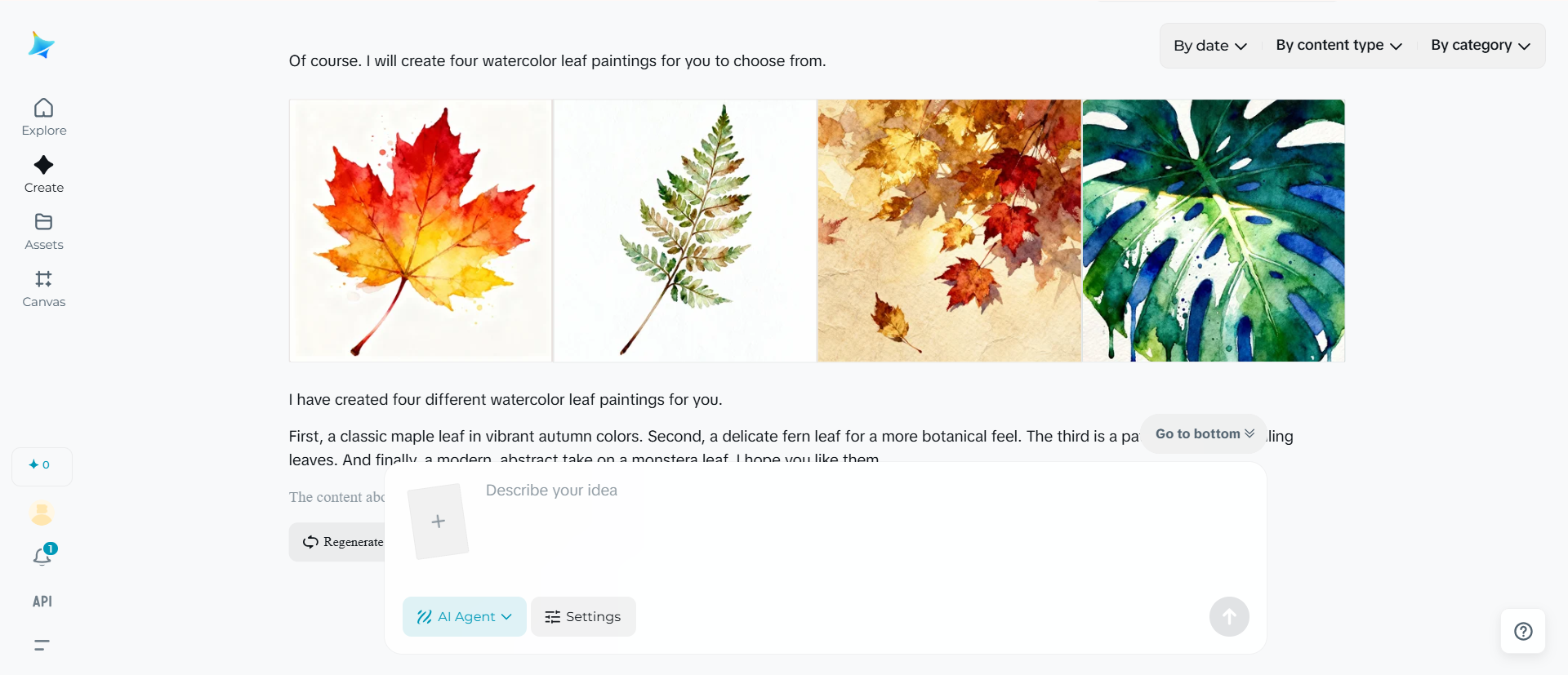
Task: Click the user profile avatar
Action: coord(42,513)
